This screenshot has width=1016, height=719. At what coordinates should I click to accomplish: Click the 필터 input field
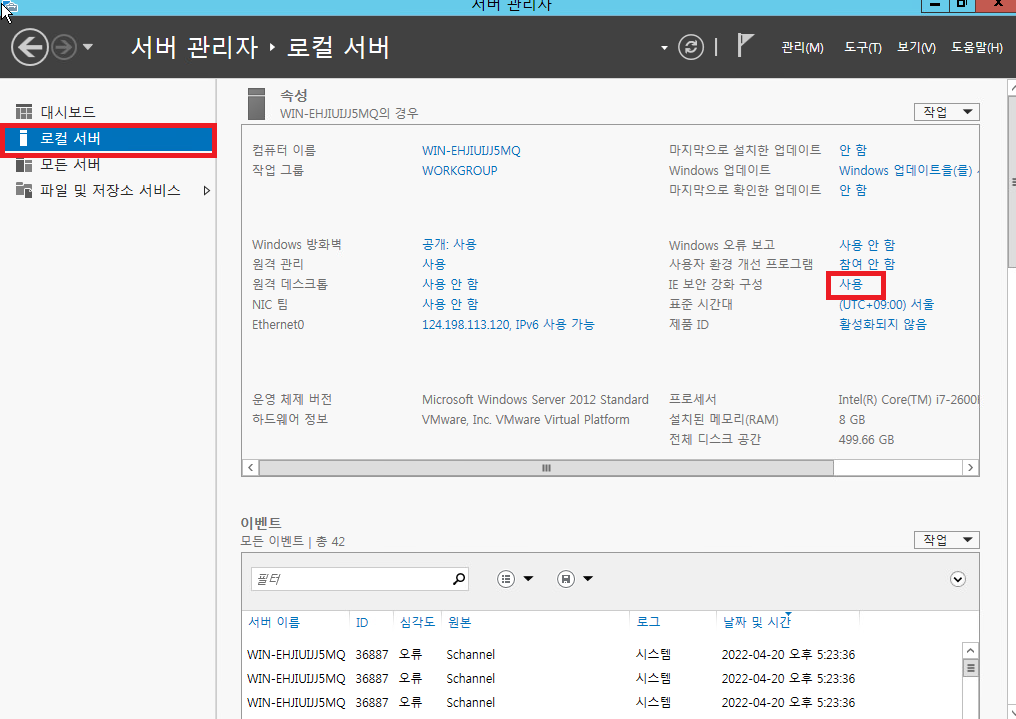[x=360, y=579]
